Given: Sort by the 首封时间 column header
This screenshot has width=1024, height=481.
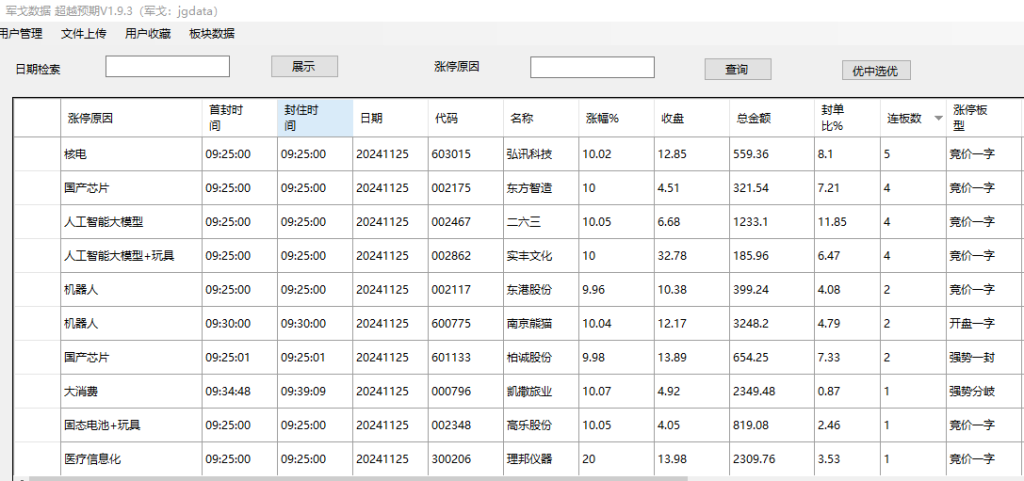Looking at the screenshot, I should 240,118.
